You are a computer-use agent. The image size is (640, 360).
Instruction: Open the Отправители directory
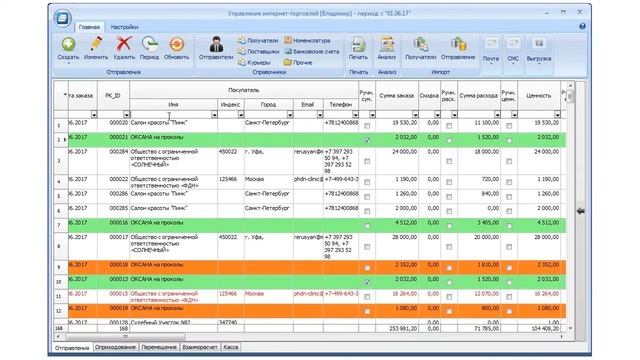(216, 49)
